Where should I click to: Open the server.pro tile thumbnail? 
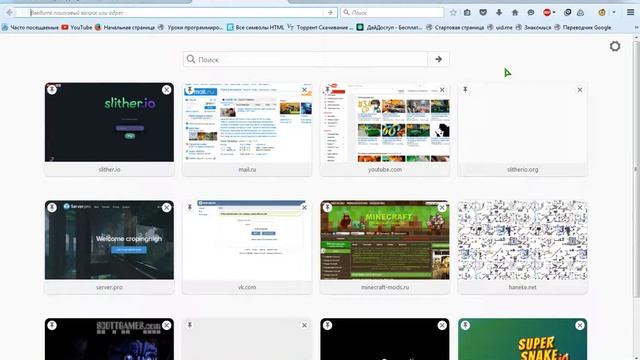click(109, 240)
